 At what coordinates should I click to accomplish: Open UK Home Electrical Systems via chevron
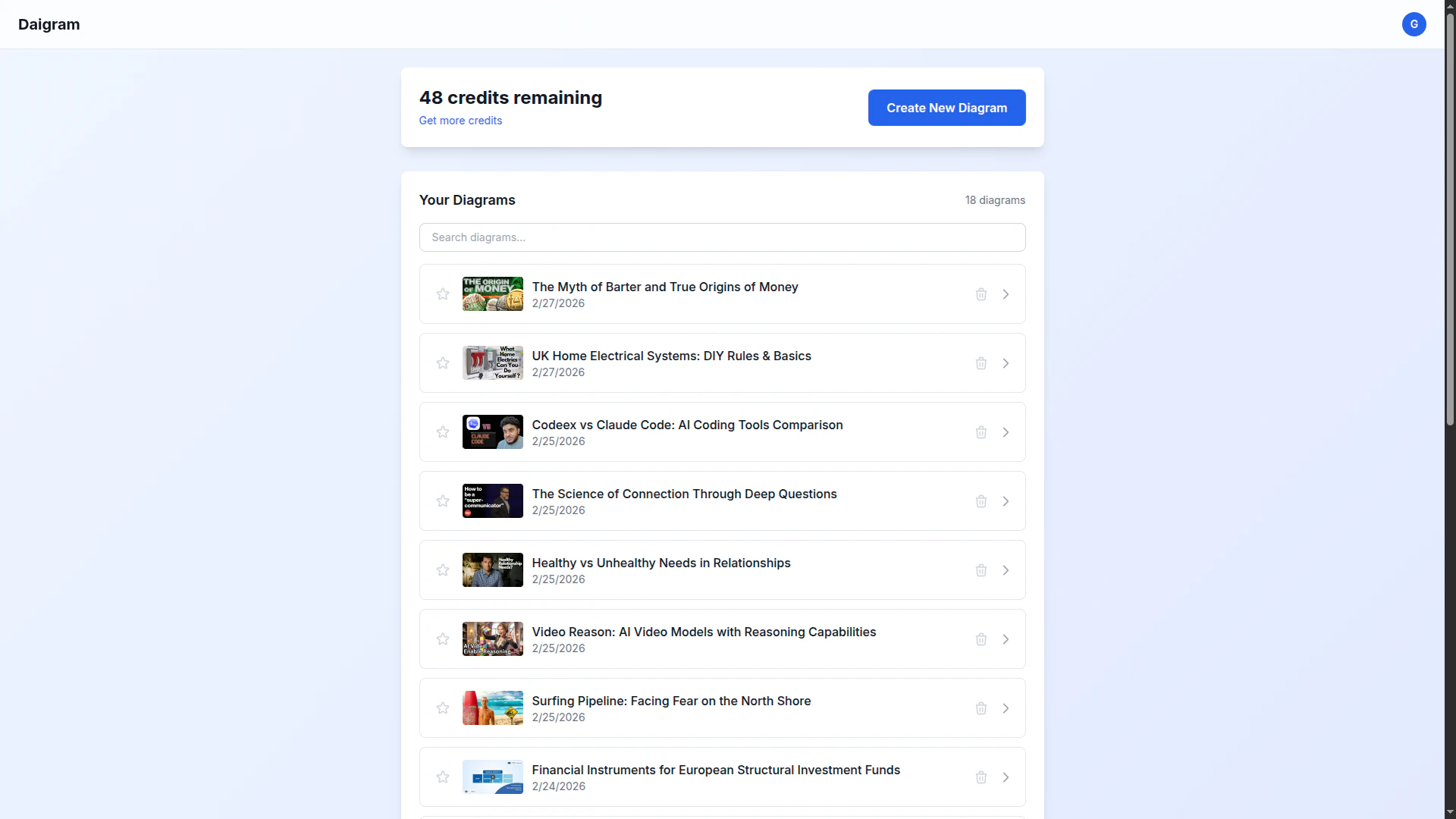coord(1006,363)
